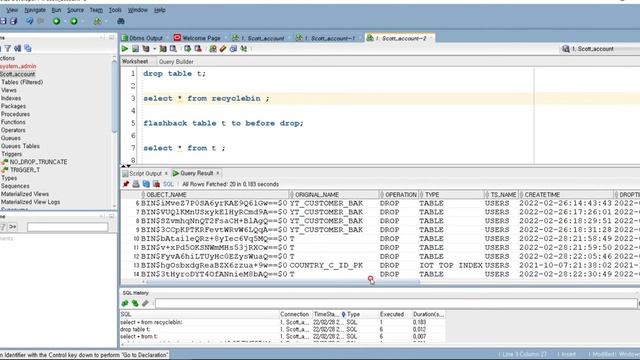Image resolution: width=640 pixels, height=360 pixels.
Task: Click the Query Result horizontal scrollbar
Action: tap(282, 282)
